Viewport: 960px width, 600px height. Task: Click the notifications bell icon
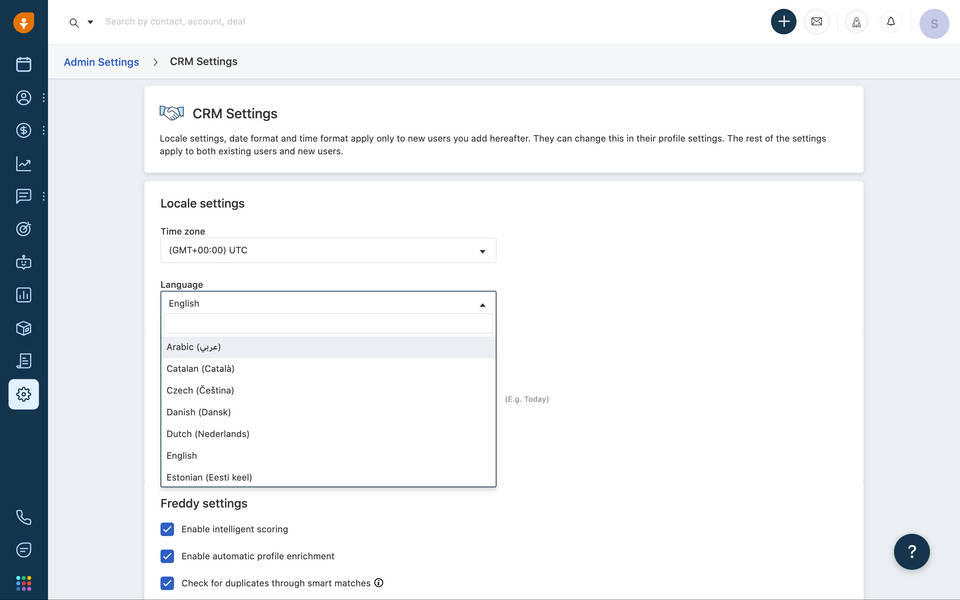pyautogui.click(x=890, y=22)
